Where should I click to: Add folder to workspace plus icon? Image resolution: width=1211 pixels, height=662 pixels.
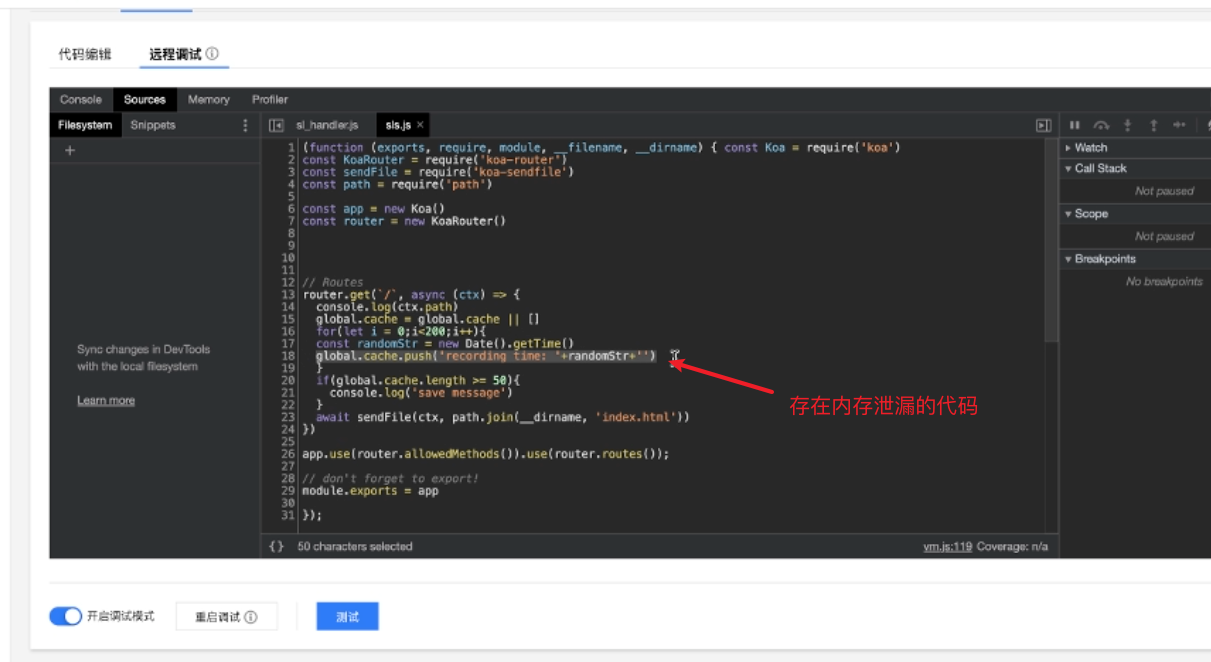70,151
